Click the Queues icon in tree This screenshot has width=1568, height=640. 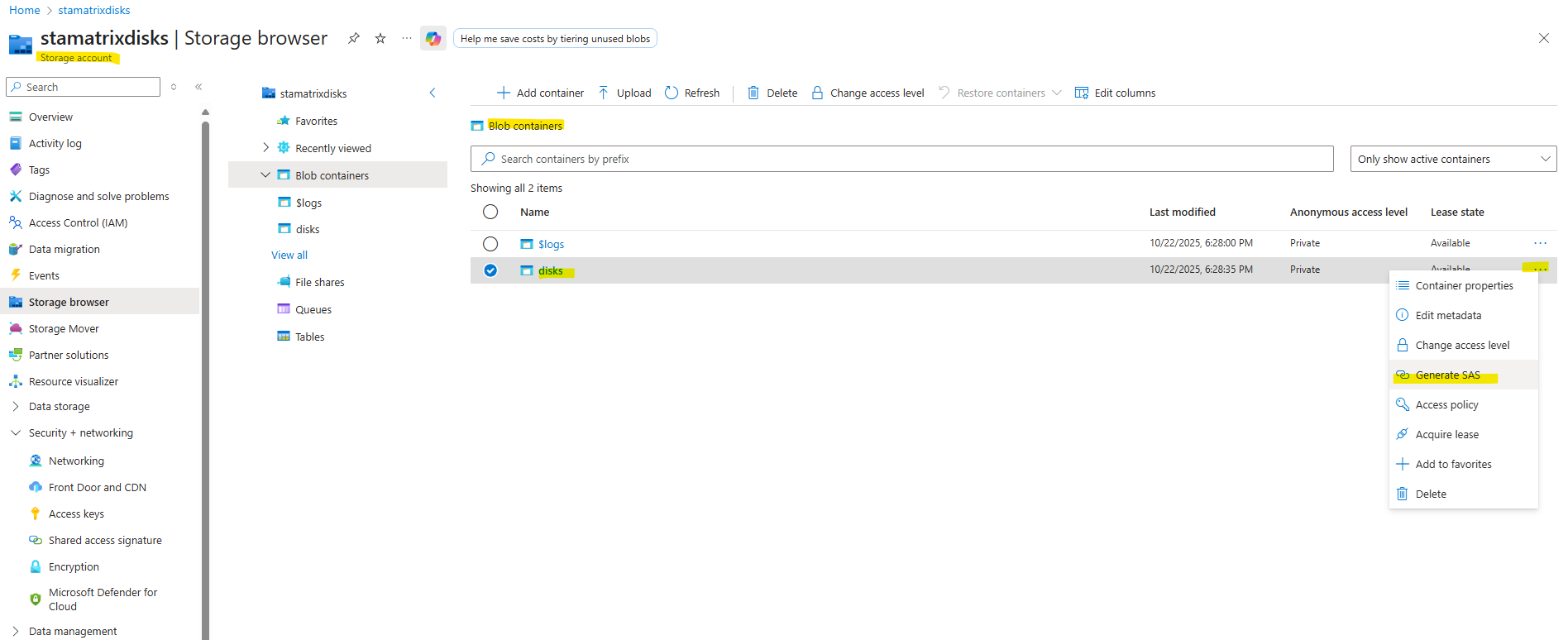pyautogui.click(x=284, y=309)
